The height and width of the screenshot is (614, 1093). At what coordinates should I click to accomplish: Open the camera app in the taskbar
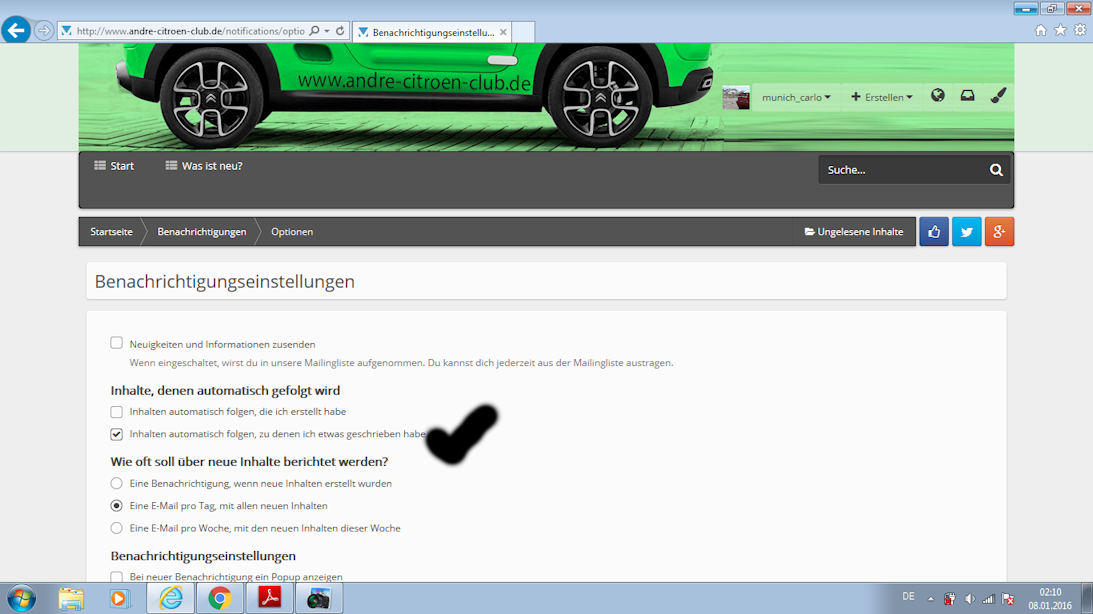tap(319, 599)
